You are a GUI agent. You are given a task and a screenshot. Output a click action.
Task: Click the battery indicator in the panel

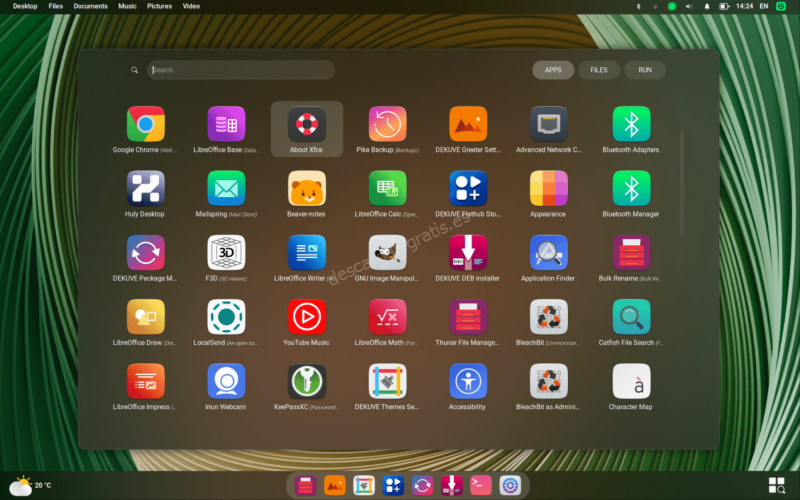coord(724,6)
